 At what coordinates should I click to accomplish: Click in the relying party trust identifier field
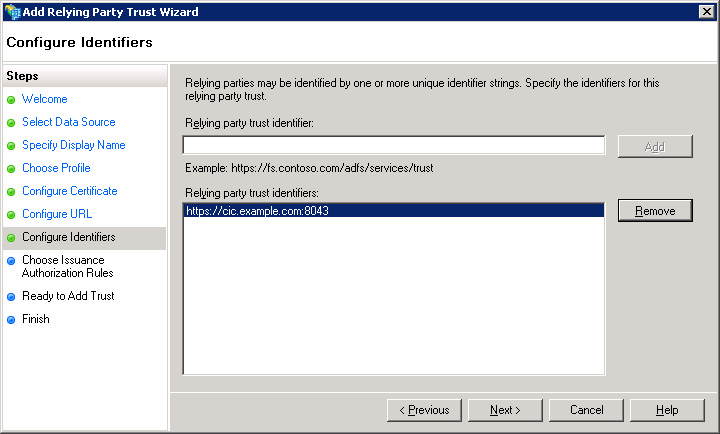[393, 146]
